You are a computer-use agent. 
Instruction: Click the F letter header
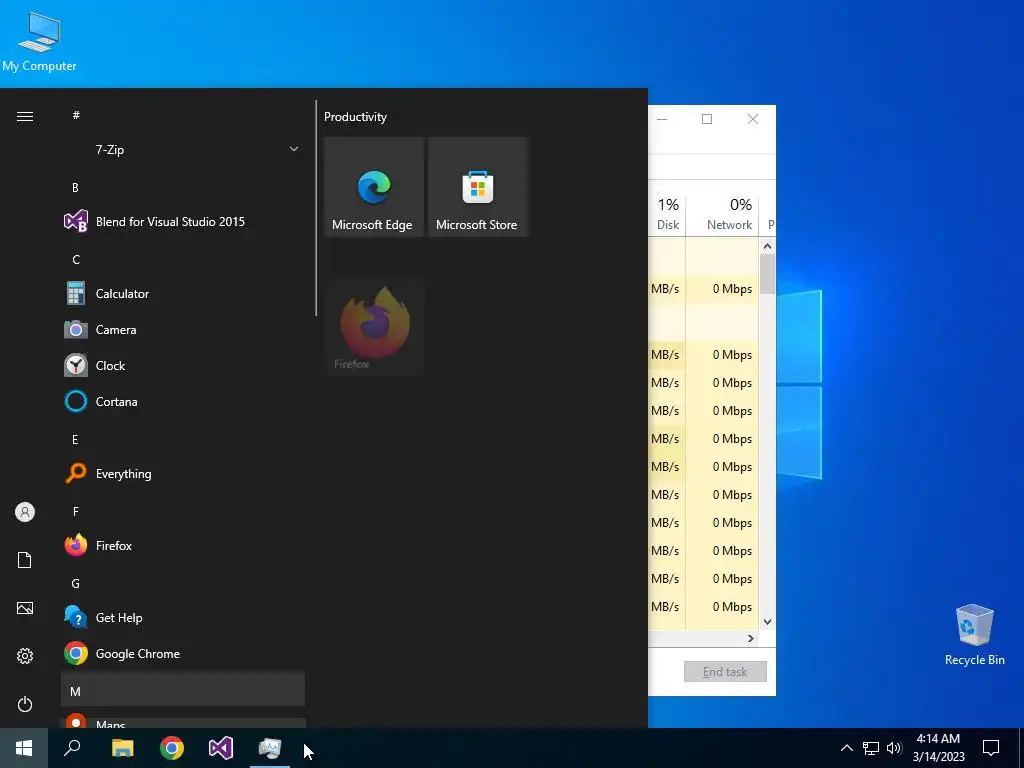[76, 511]
